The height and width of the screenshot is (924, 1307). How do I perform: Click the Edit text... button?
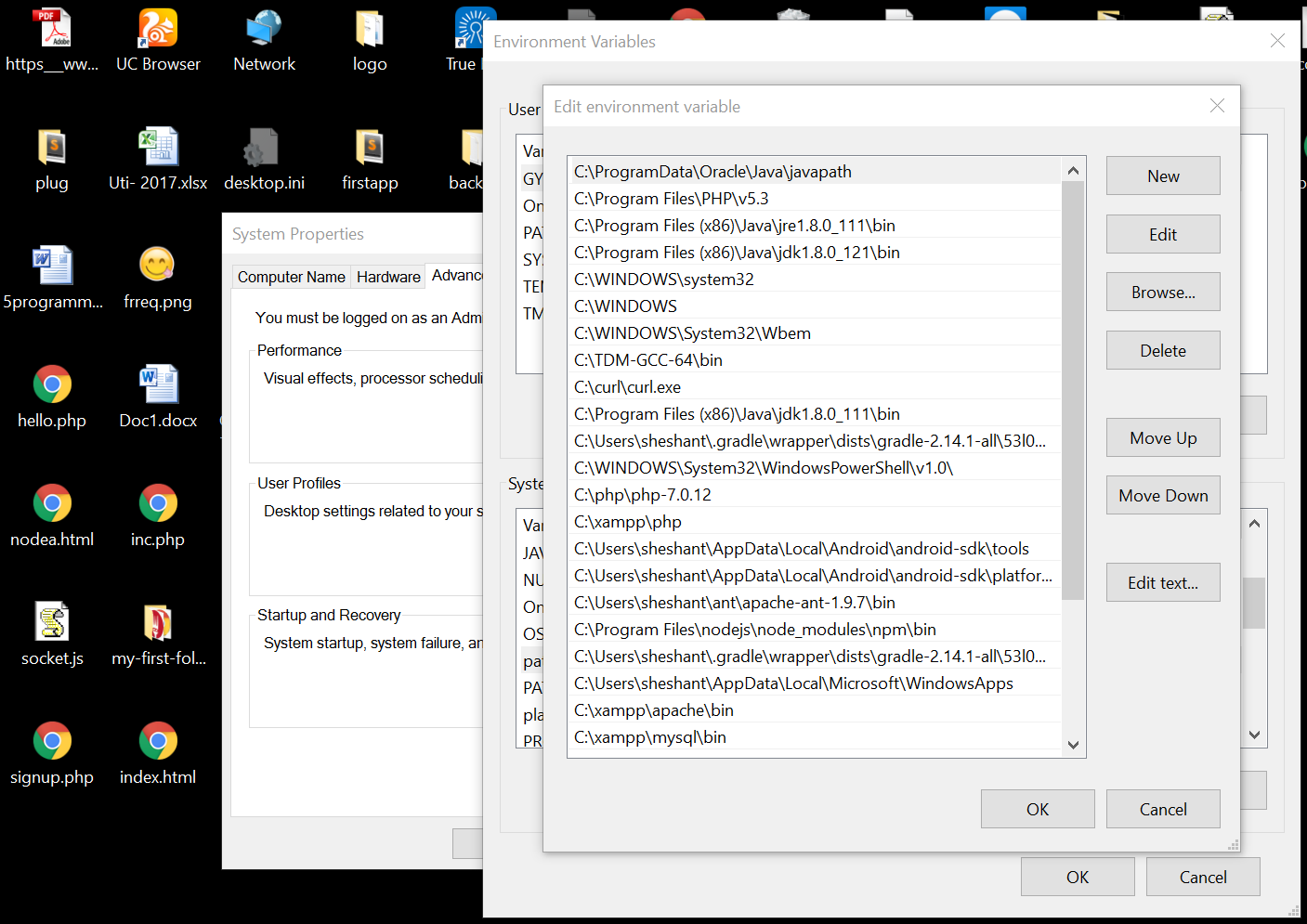pyautogui.click(x=1163, y=582)
